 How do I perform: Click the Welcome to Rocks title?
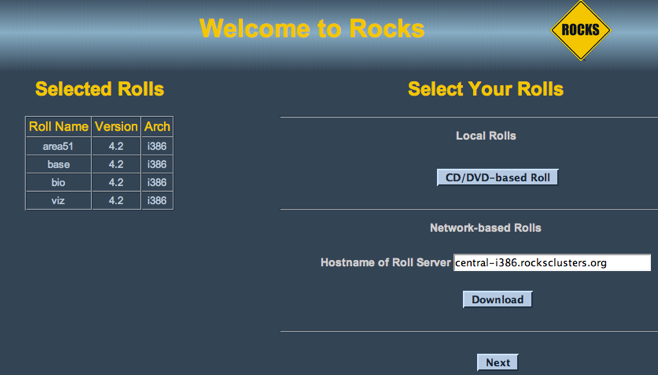click(312, 29)
